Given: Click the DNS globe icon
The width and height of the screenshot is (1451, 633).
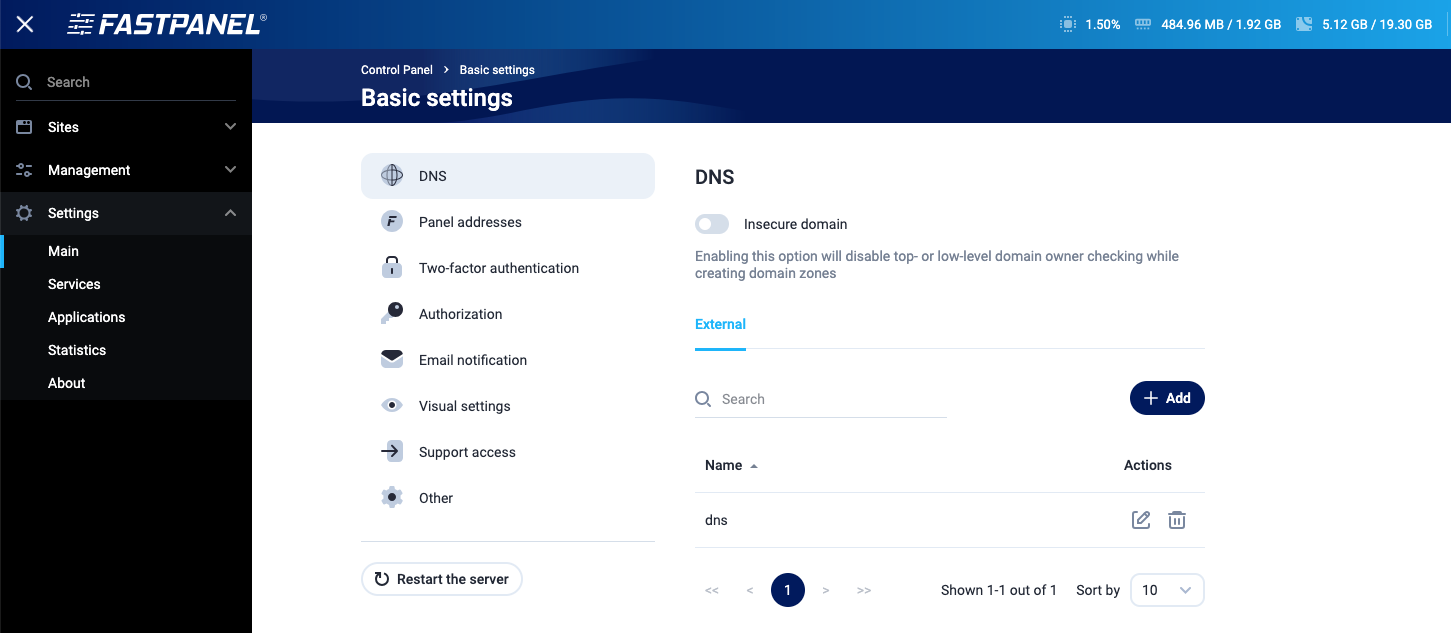Looking at the screenshot, I should [392, 176].
